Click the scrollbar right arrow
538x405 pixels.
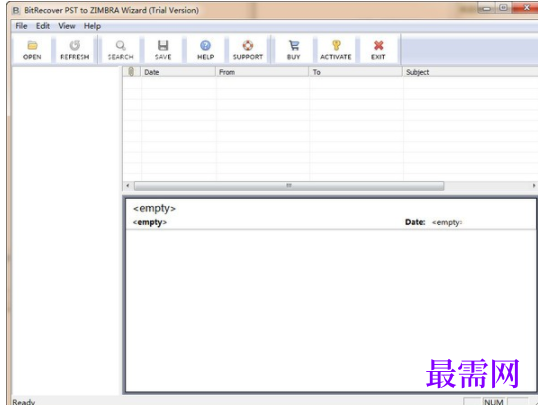(x=534, y=186)
